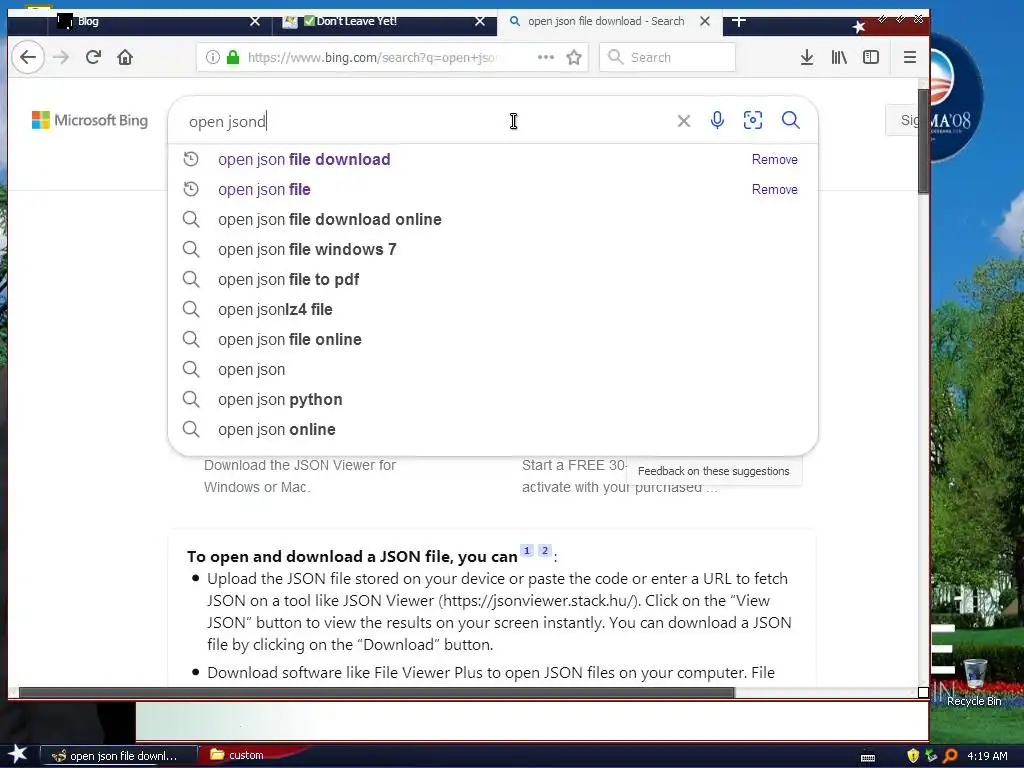Click the page vertical scrollbar thumb
Screen dimensions: 1024x768
(x=923, y=141)
